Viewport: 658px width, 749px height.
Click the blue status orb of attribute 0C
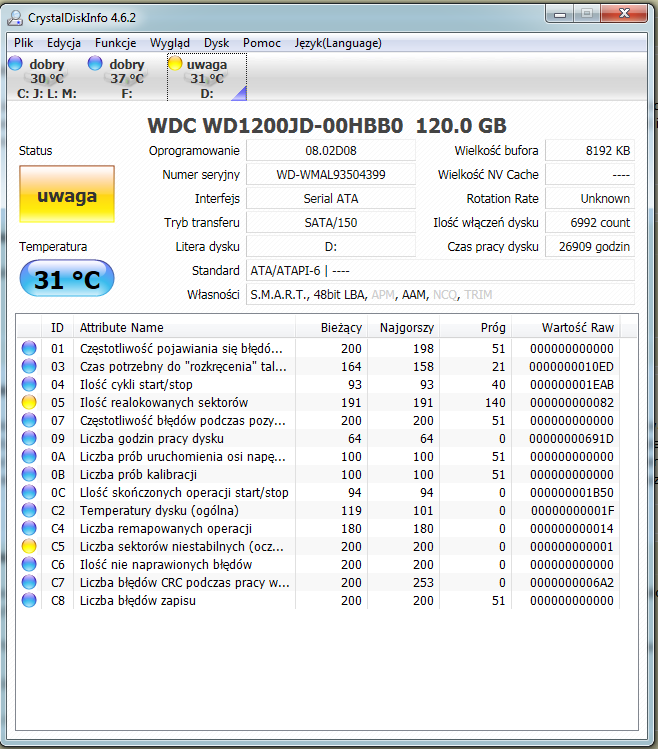tap(29, 492)
